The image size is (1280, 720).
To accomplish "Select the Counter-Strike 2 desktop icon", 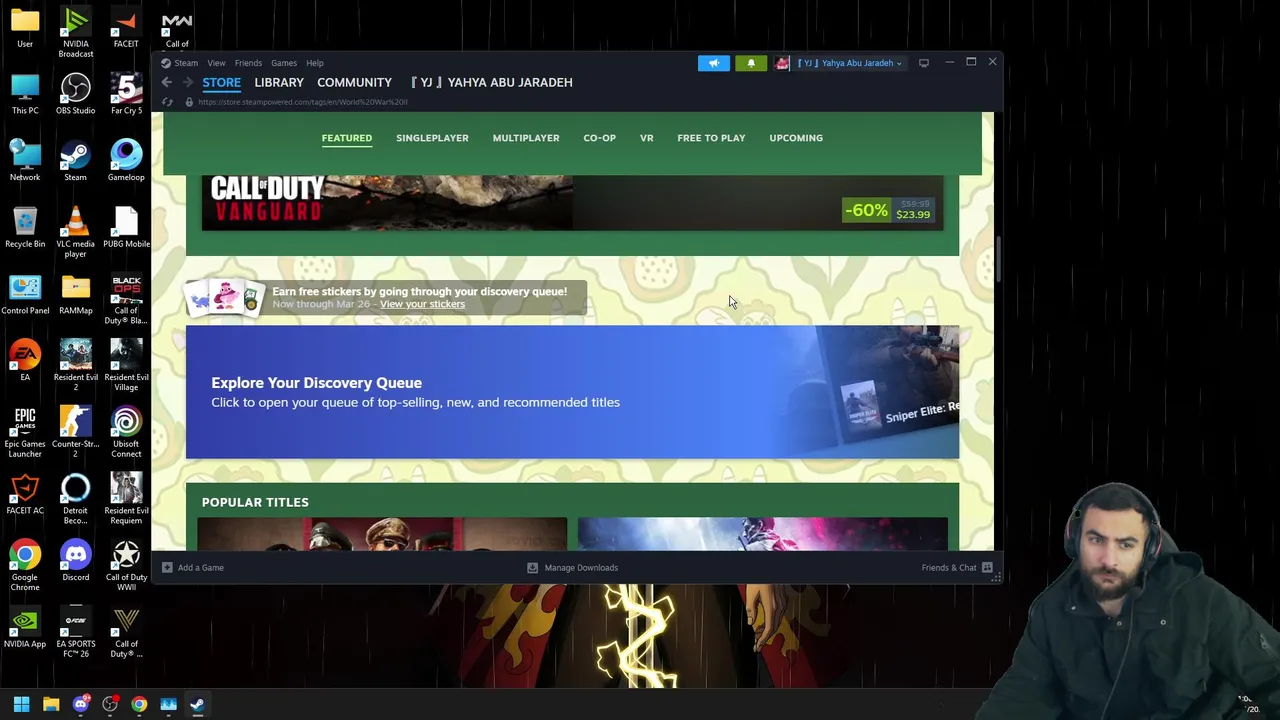I will [75, 433].
